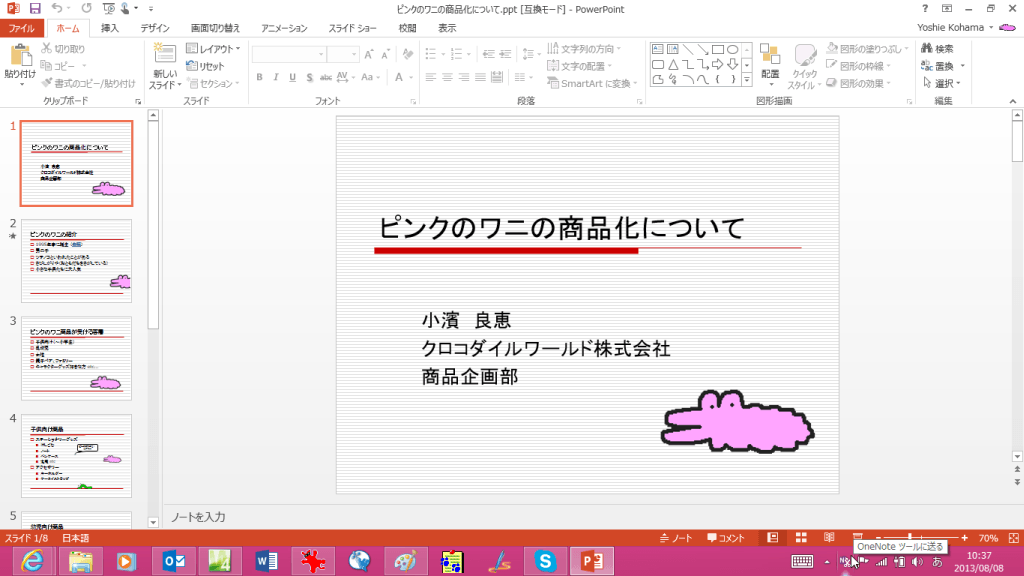Switch to the アニメーション (Animations) tab

pyautogui.click(x=284, y=28)
